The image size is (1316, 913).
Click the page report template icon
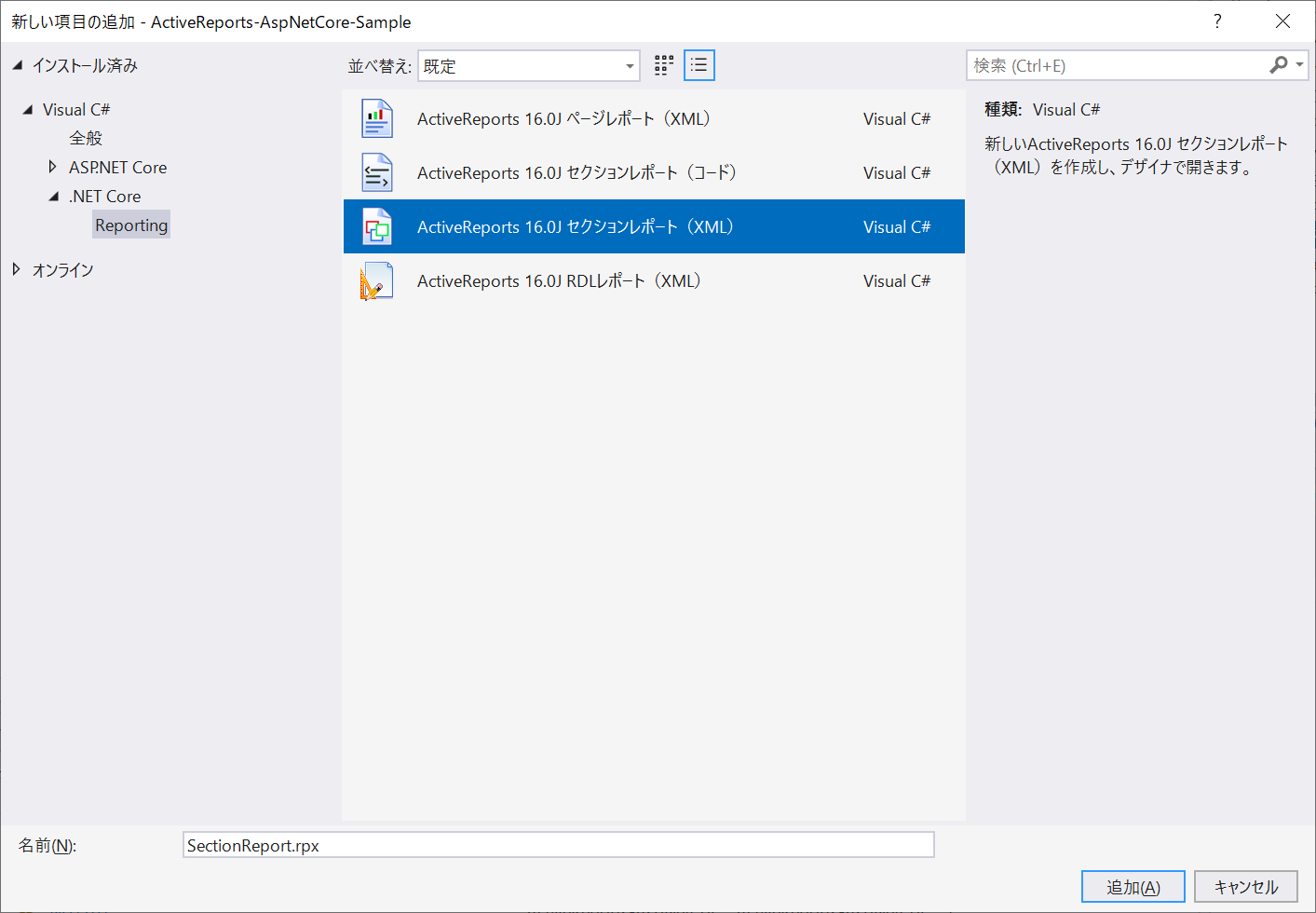click(377, 118)
